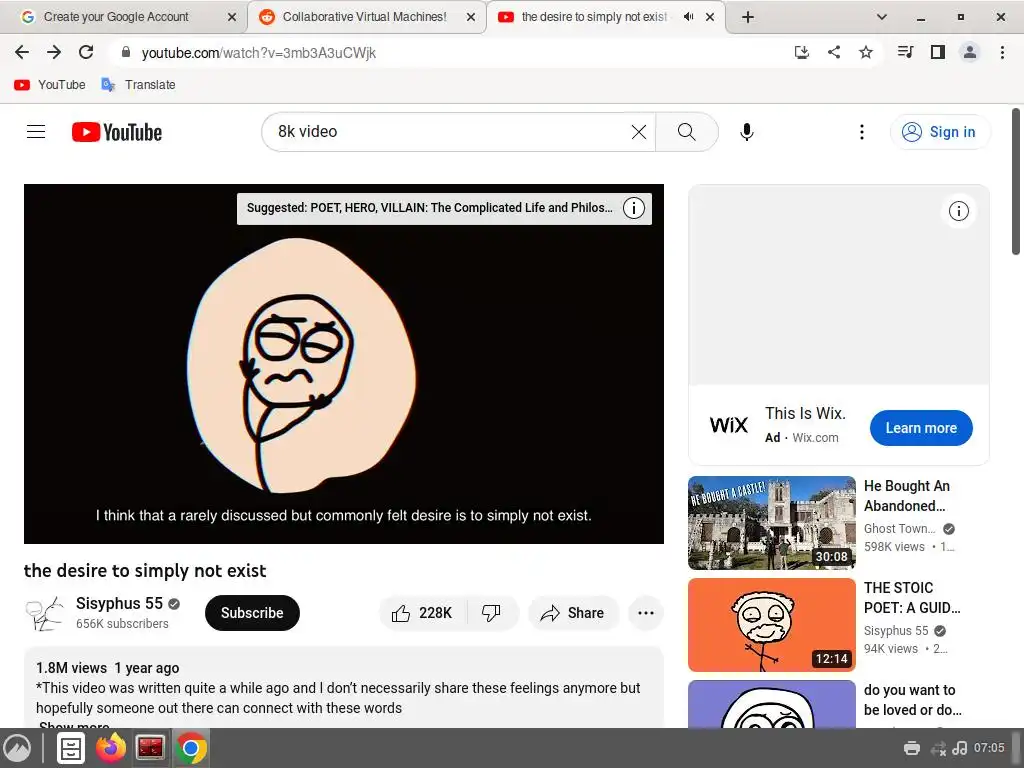Click the Share button under video
1024x768 pixels.
572,613
